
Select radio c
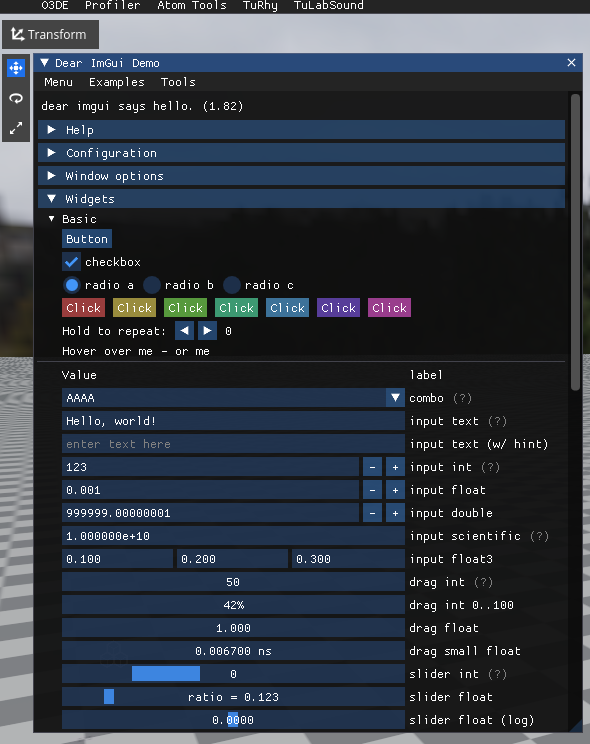click(x=232, y=285)
